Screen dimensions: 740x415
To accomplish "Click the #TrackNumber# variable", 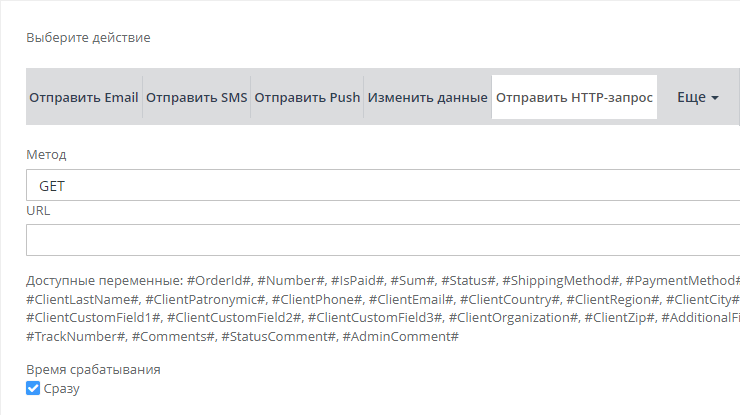I will tap(75, 337).
